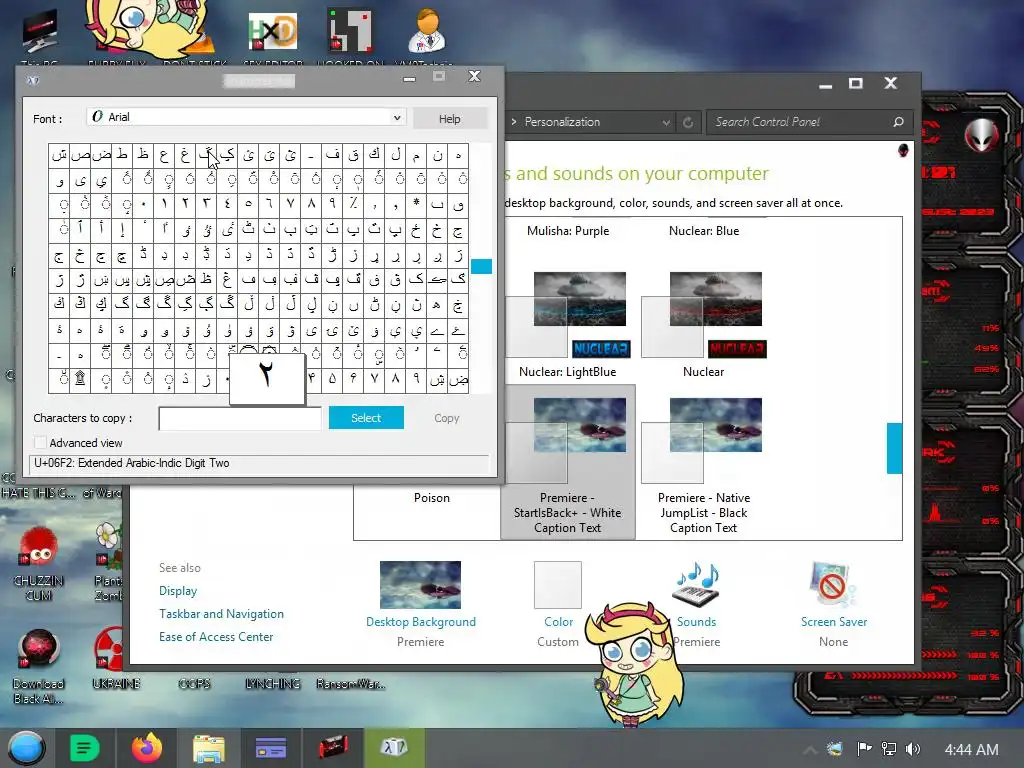
Task: Click the Poison theme label
Action: click(x=432, y=498)
